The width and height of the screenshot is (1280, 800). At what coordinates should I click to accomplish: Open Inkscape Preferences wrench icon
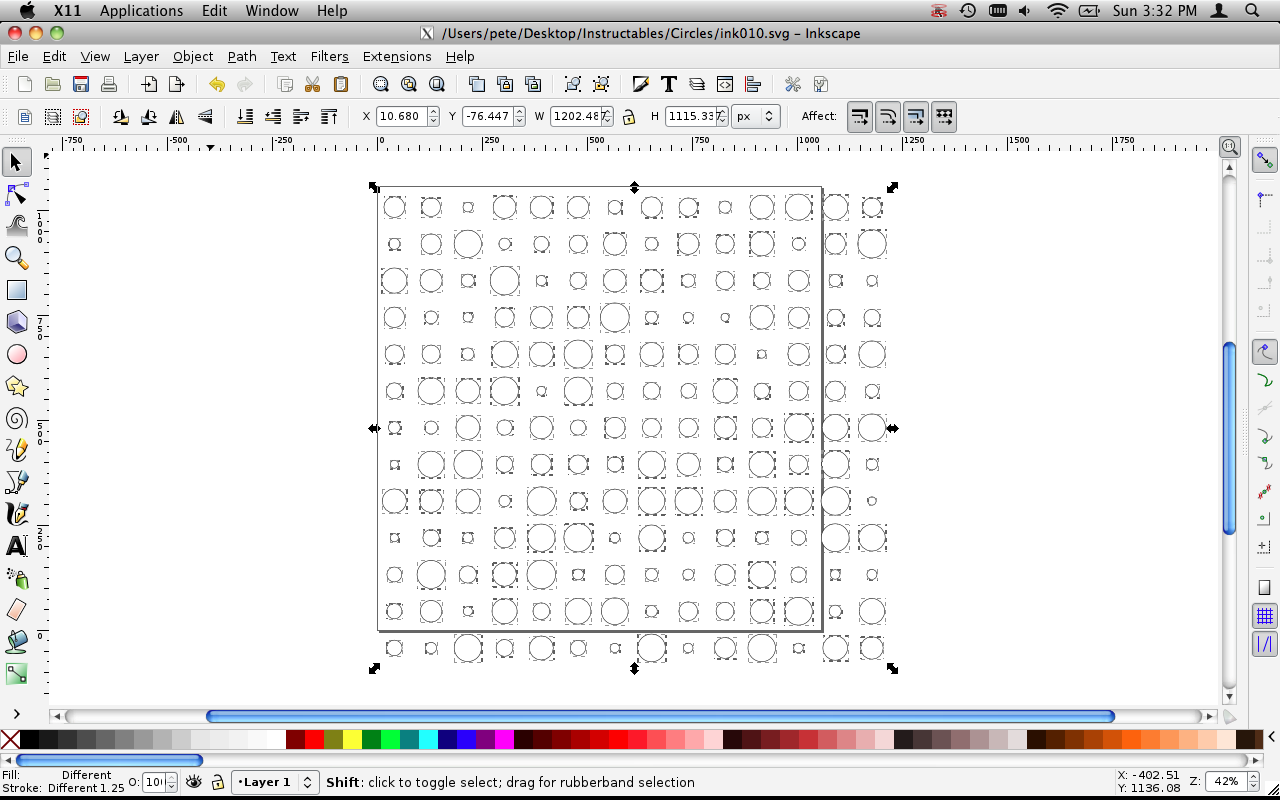point(792,84)
